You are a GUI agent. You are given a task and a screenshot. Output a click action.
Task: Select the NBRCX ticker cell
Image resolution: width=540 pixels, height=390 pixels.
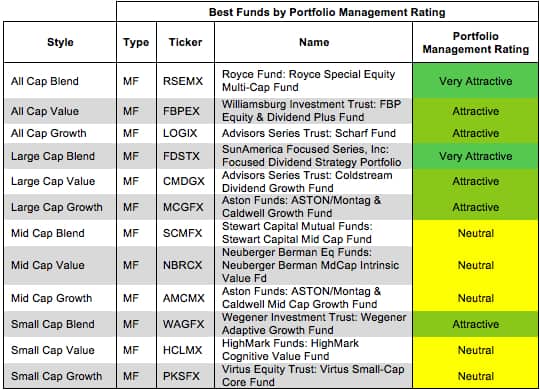coord(183,265)
